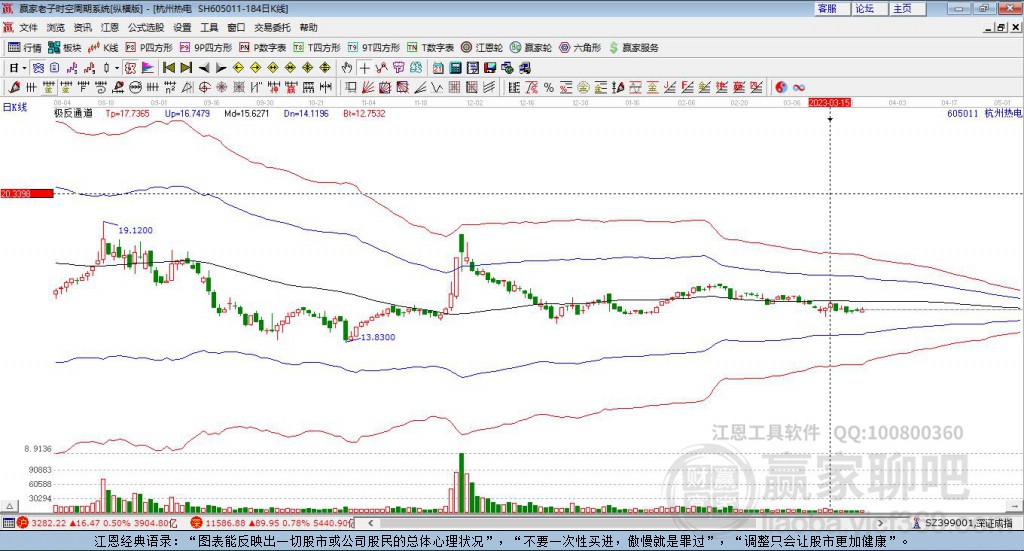The height and width of the screenshot is (551, 1024).
Task: Click the 论坛 forum button
Action: click(x=869, y=8)
